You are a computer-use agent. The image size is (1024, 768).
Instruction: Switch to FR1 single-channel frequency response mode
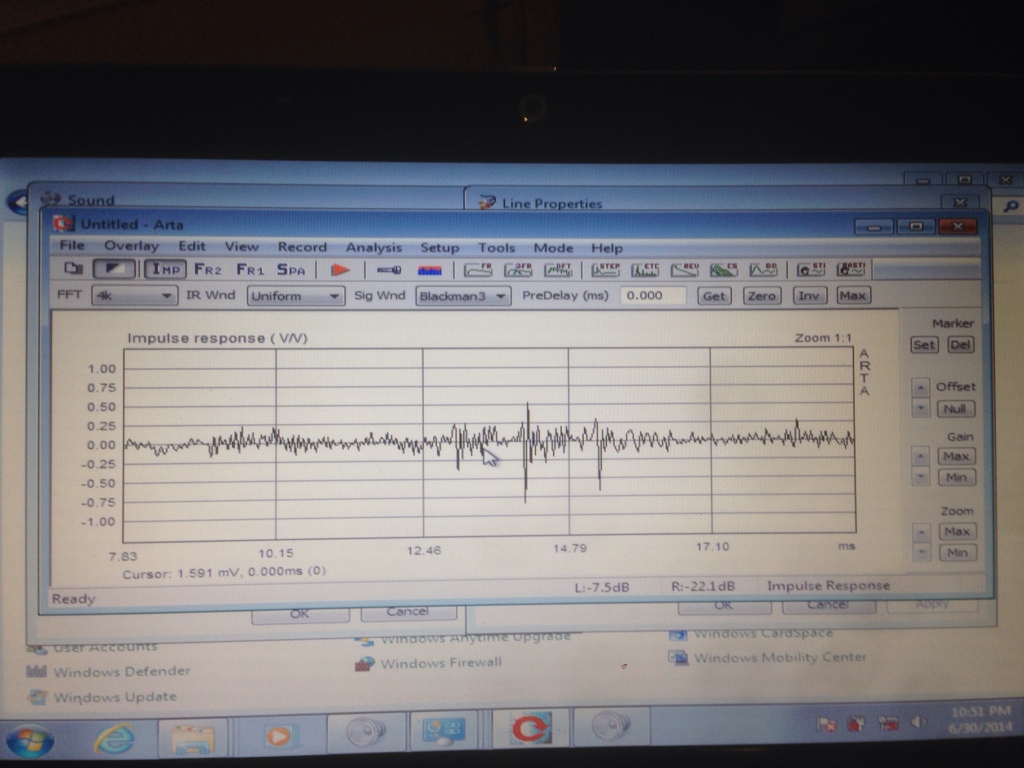point(250,270)
